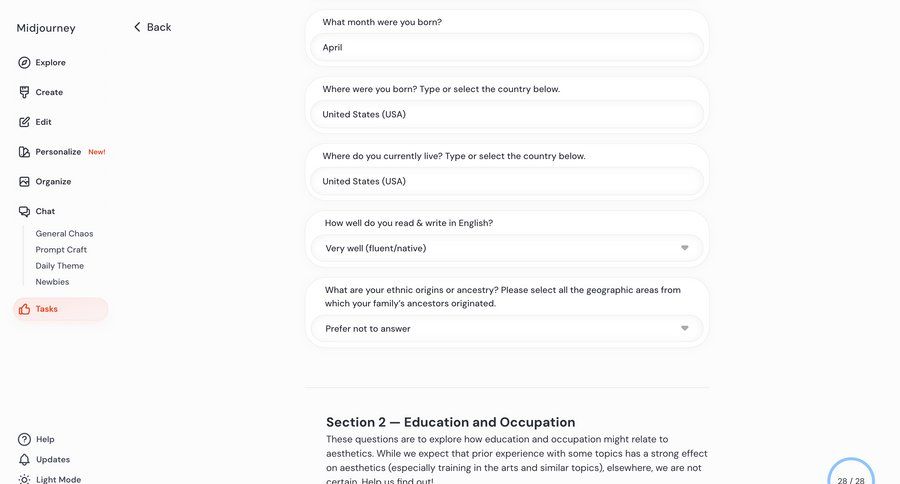Image resolution: width=900 pixels, height=484 pixels.
Task: Open the birth month field showing April
Action: tap(506, 47)
